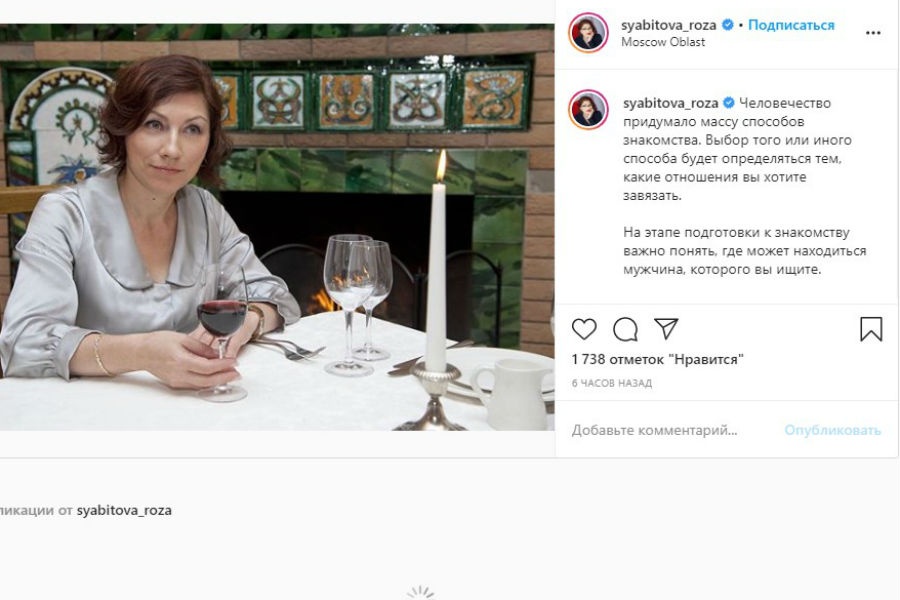The width and height of the screenshot is (900, 600).
Task: Click the verified badge in post header
Action: tap(728, 25)
